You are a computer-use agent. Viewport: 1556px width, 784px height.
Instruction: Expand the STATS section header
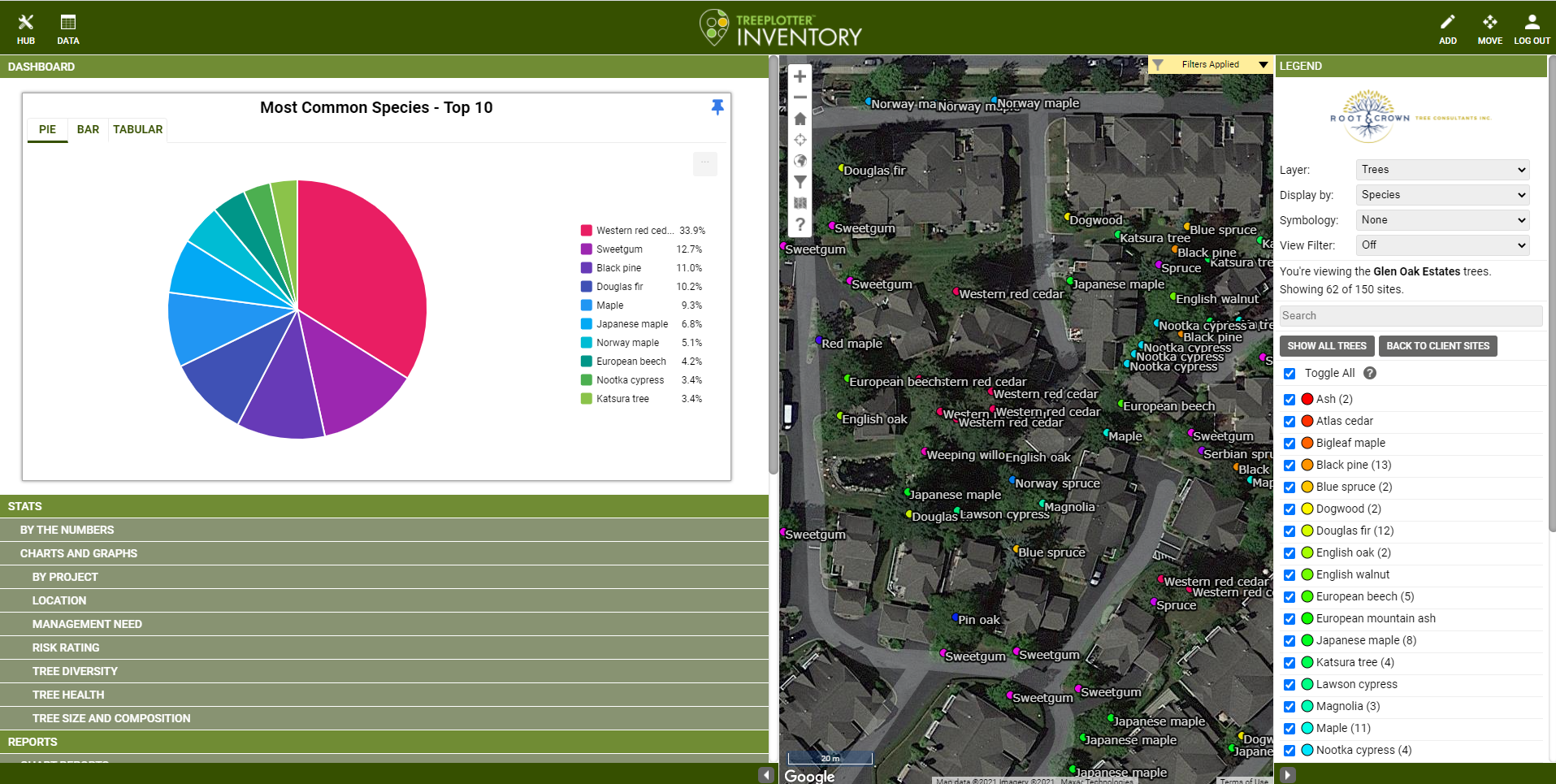click(384, 506)
